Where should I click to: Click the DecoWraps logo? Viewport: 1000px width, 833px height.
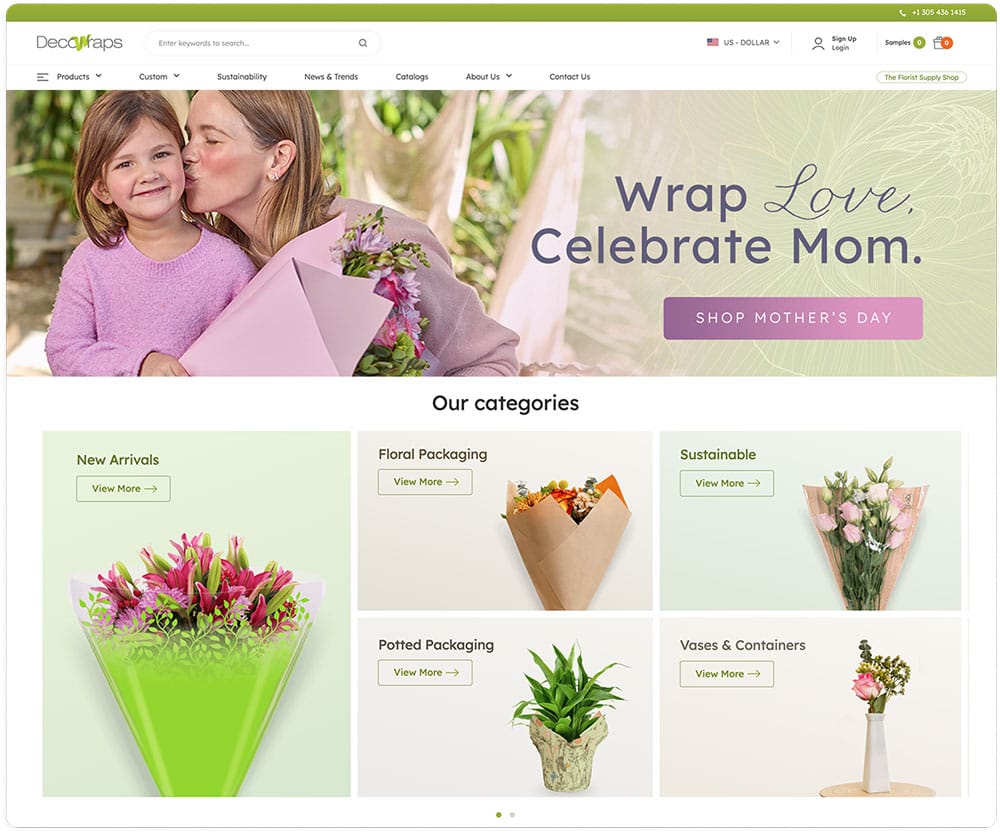79,43
